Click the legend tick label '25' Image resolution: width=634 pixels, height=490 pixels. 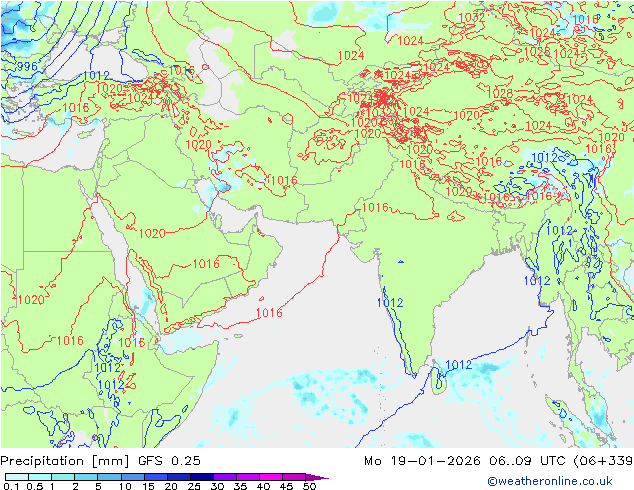[x=194, y=486]
